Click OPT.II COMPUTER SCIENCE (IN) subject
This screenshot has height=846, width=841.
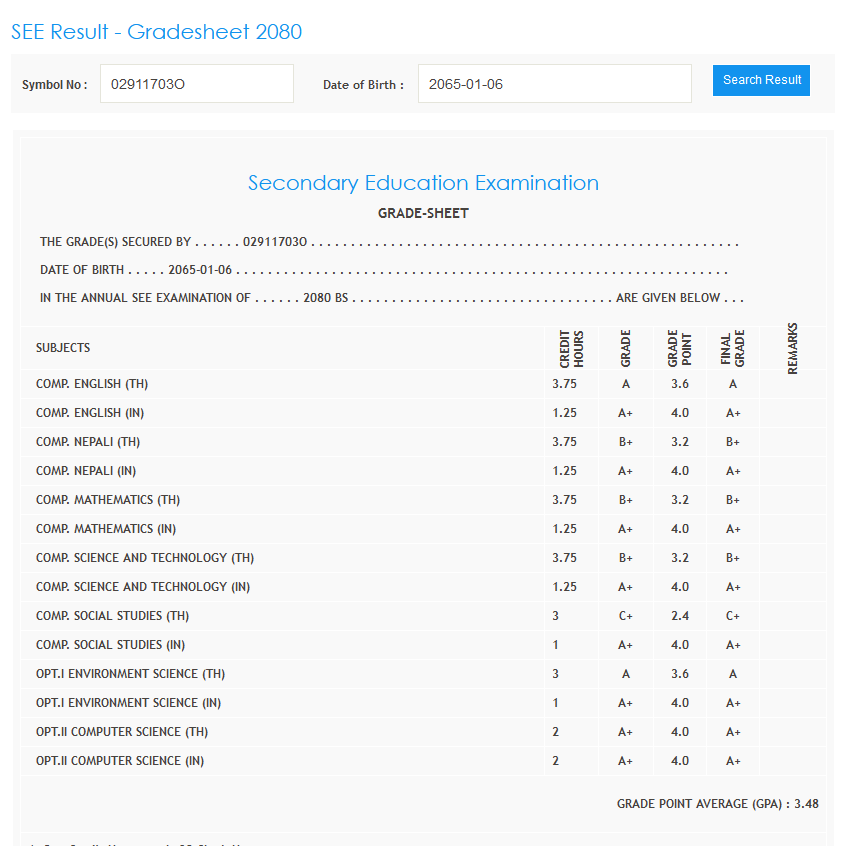(120, 761)
